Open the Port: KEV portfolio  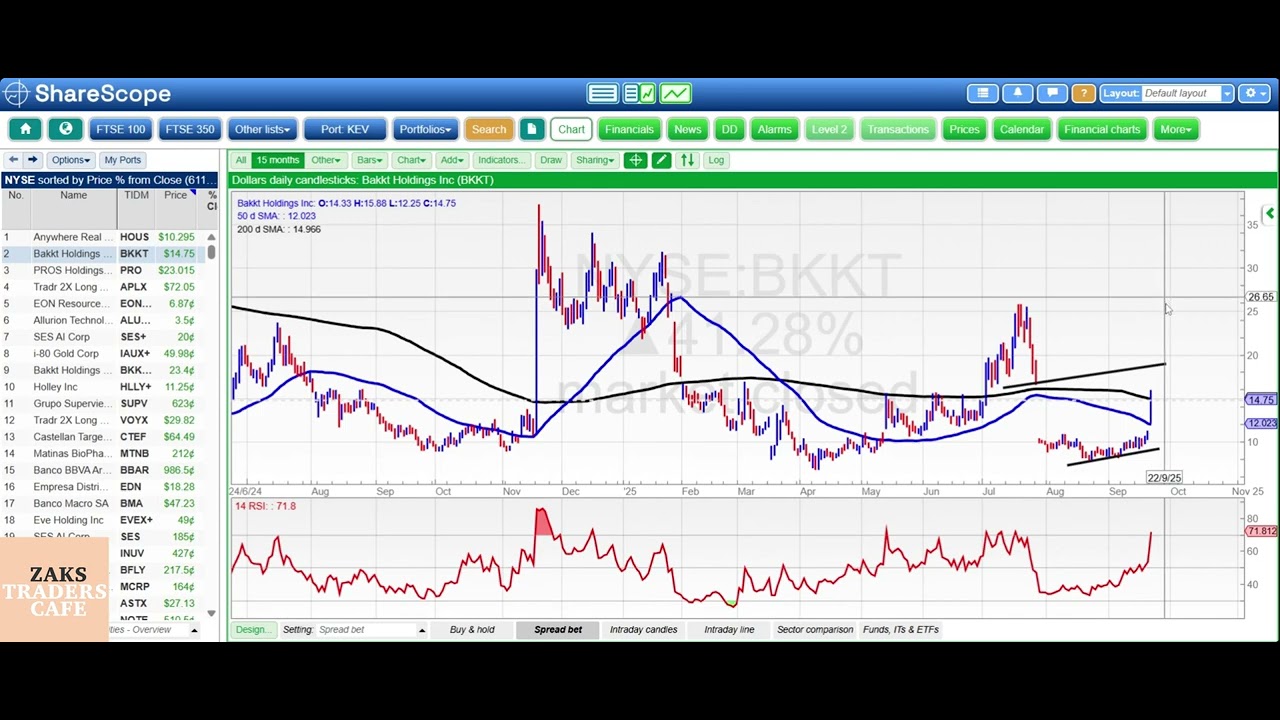pyautogui.click(x=345, y=129)
